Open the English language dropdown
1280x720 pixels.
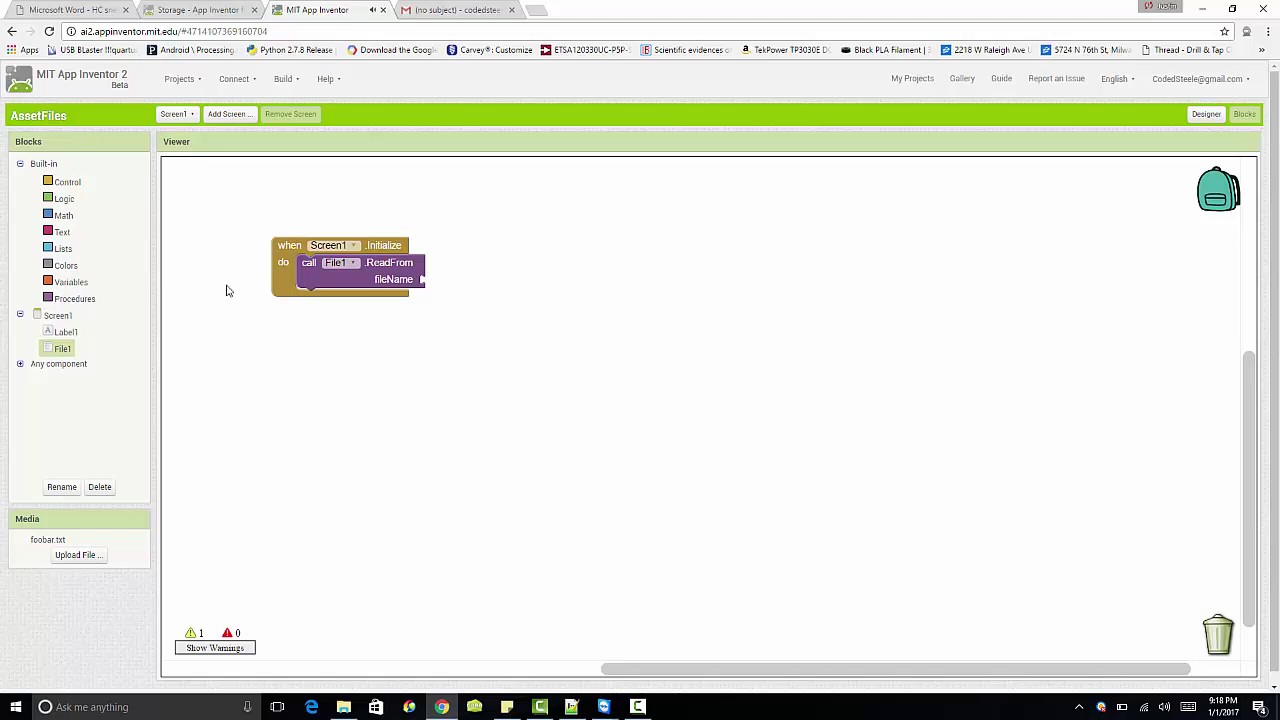[x=1117, y=79]
